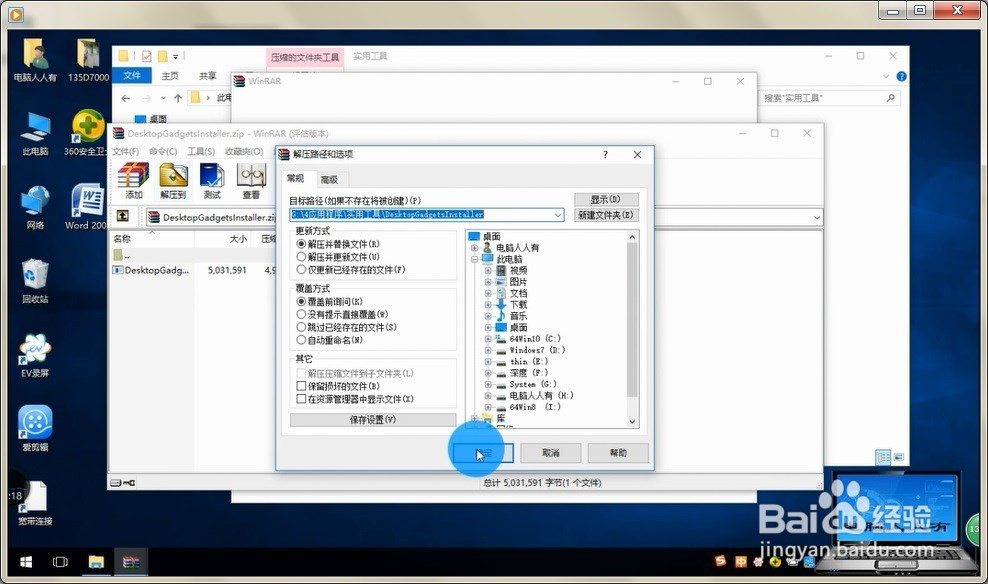Image resolution: width=988 pixels, height=584 pixels.
Task: Expand the System (G:) drive node
Action: pyautogui.click(x=488, y=384)
